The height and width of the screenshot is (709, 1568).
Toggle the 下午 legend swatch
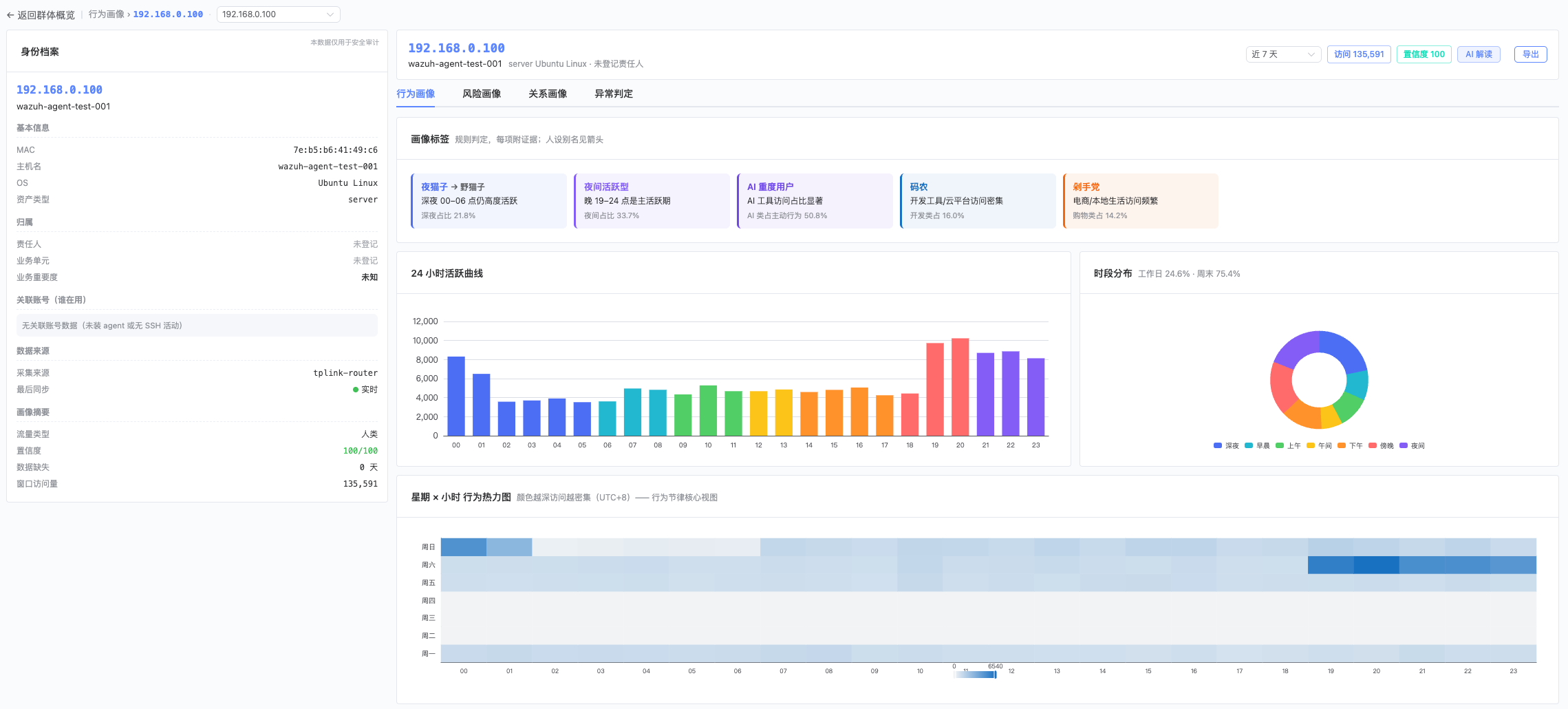[1342, 445]
